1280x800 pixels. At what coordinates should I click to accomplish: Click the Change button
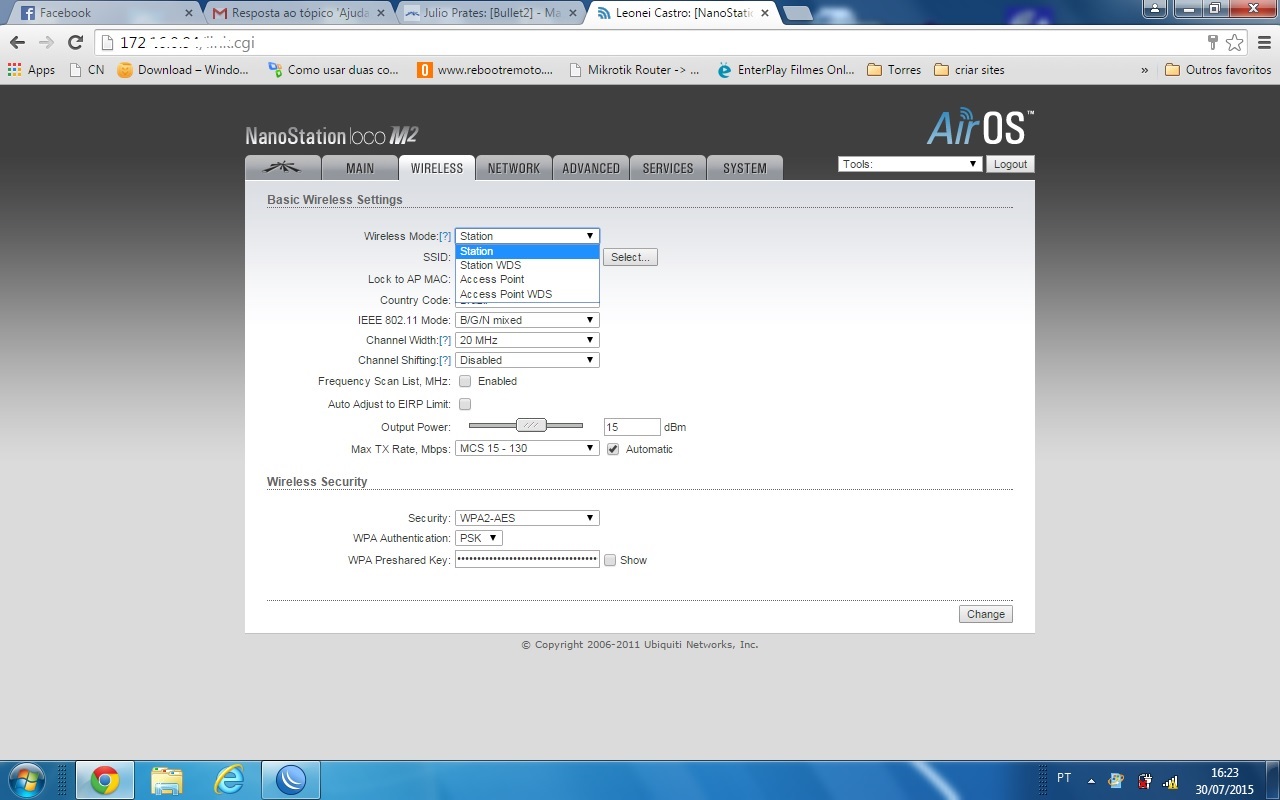click(986, 614)
